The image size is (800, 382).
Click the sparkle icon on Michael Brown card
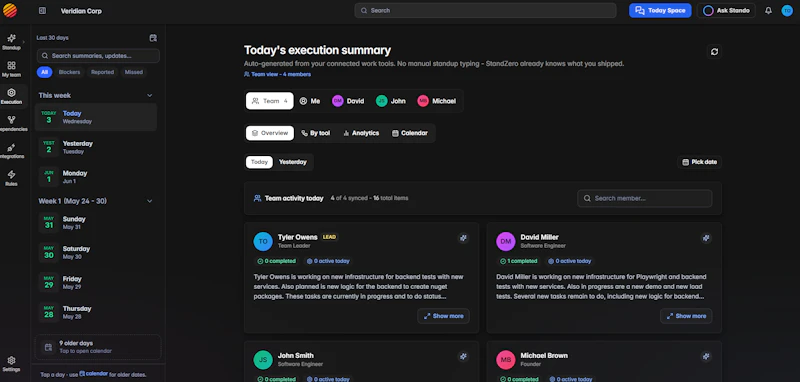706,356
